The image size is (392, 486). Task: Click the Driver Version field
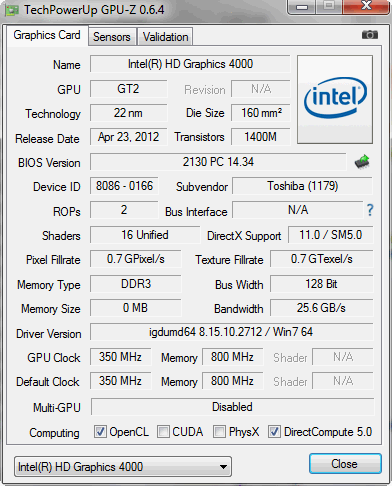click(231, 332)
